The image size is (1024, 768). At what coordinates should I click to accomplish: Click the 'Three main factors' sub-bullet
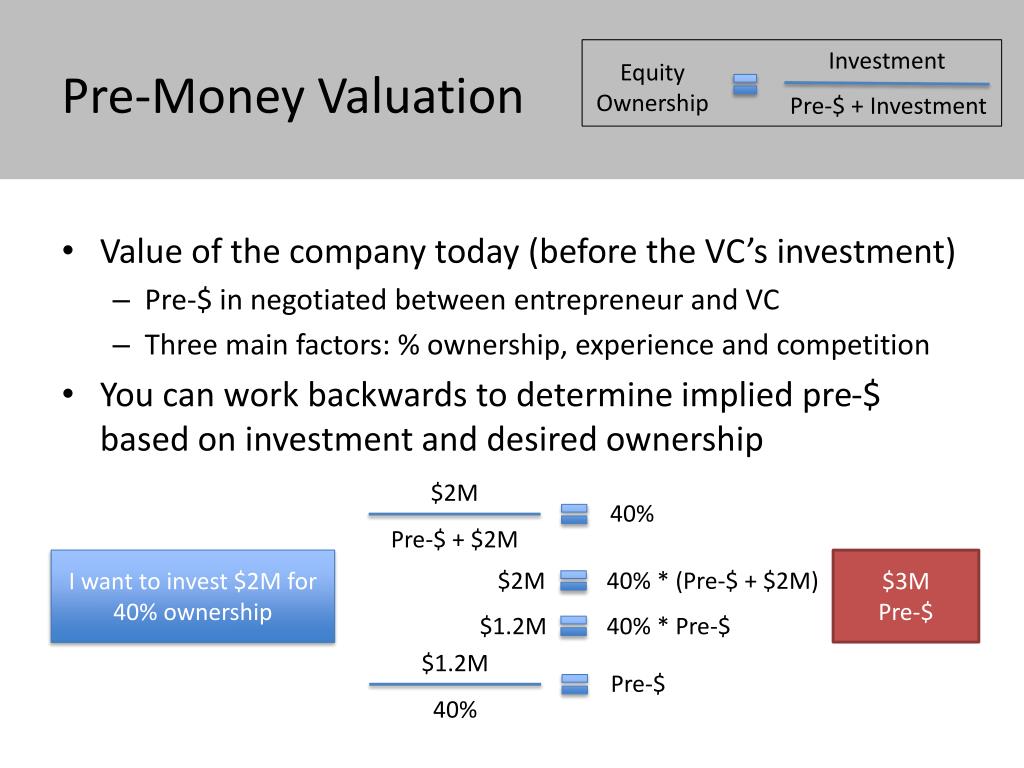tap(537, 345)
